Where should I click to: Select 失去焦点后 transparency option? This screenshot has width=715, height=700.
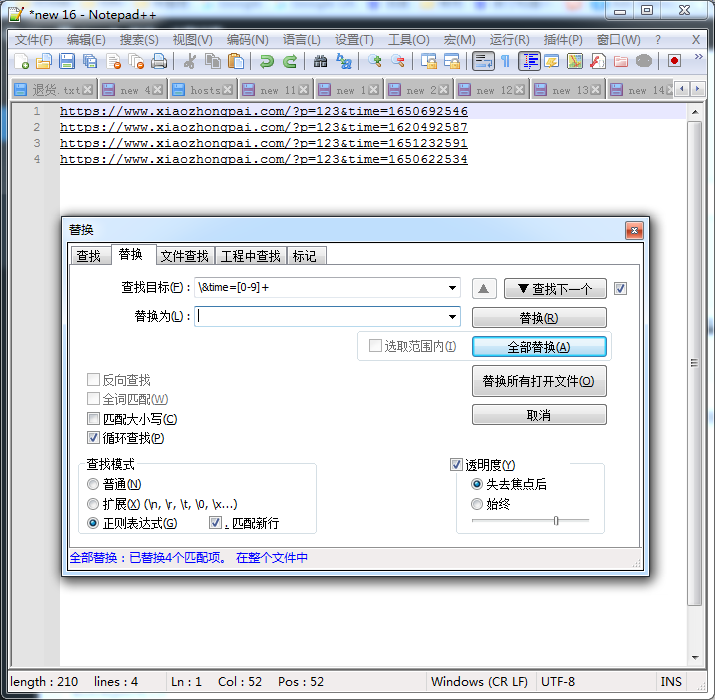(x=477, y=484)
